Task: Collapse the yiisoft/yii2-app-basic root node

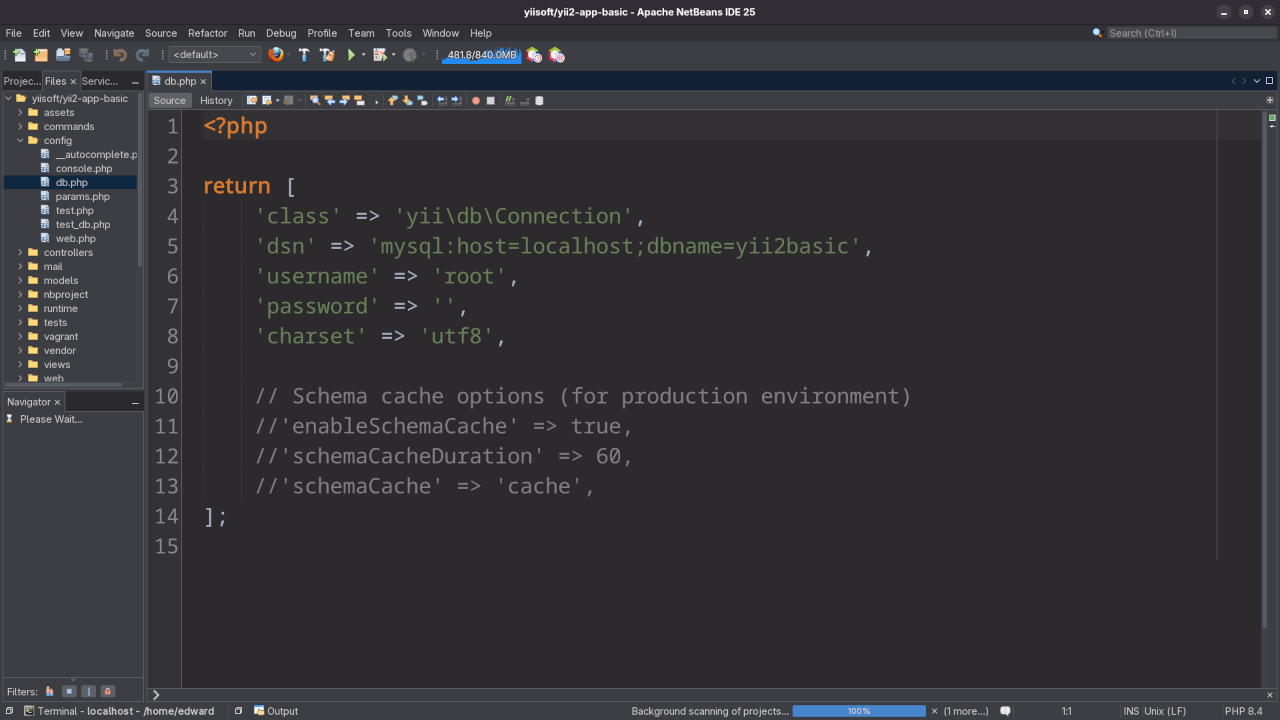Action: point(8,98)
